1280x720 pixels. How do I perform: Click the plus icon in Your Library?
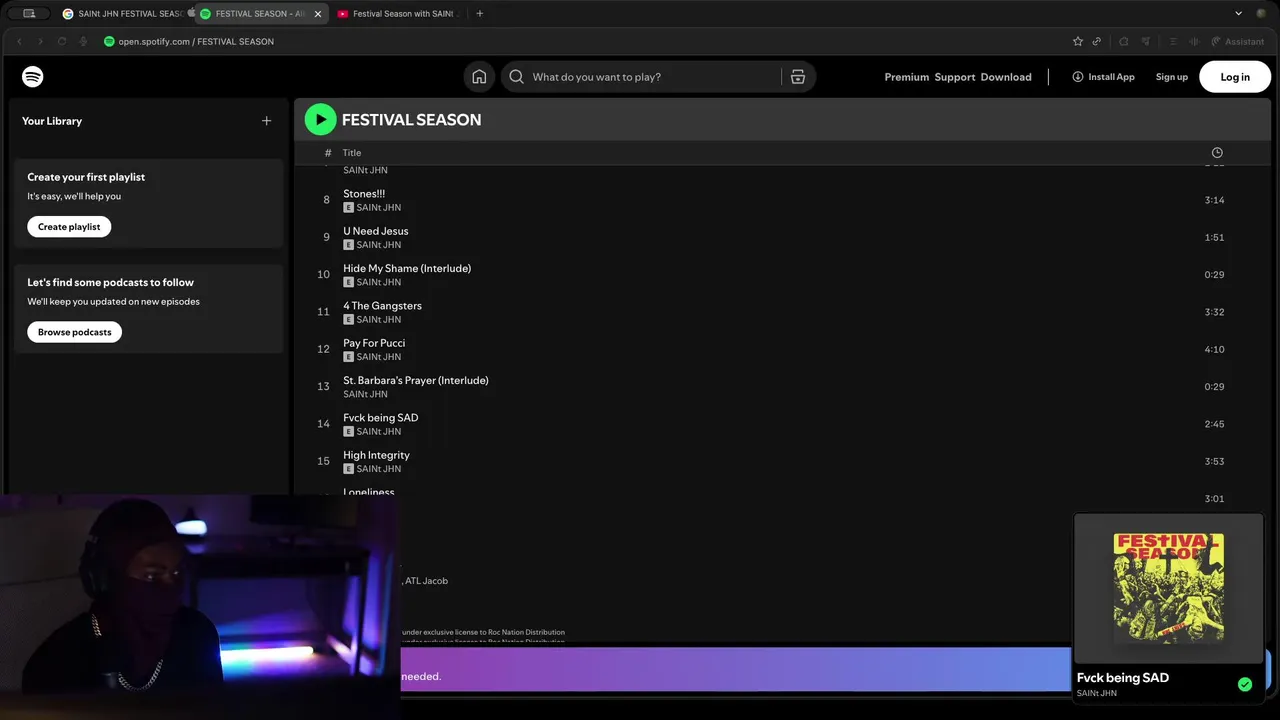(266, 121)
